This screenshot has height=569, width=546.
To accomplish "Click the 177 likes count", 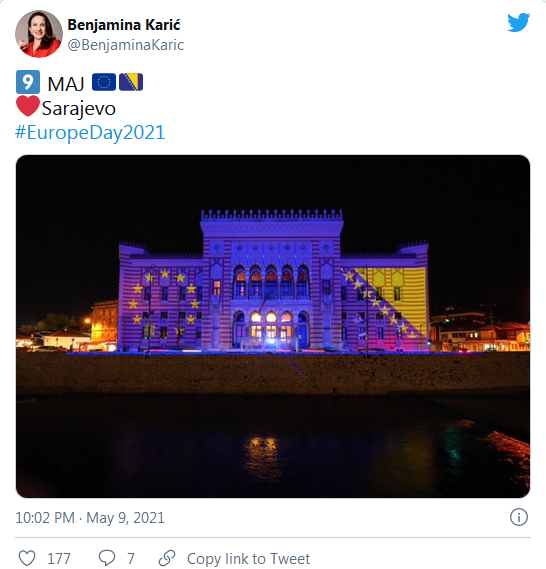I will pos(59,558).
